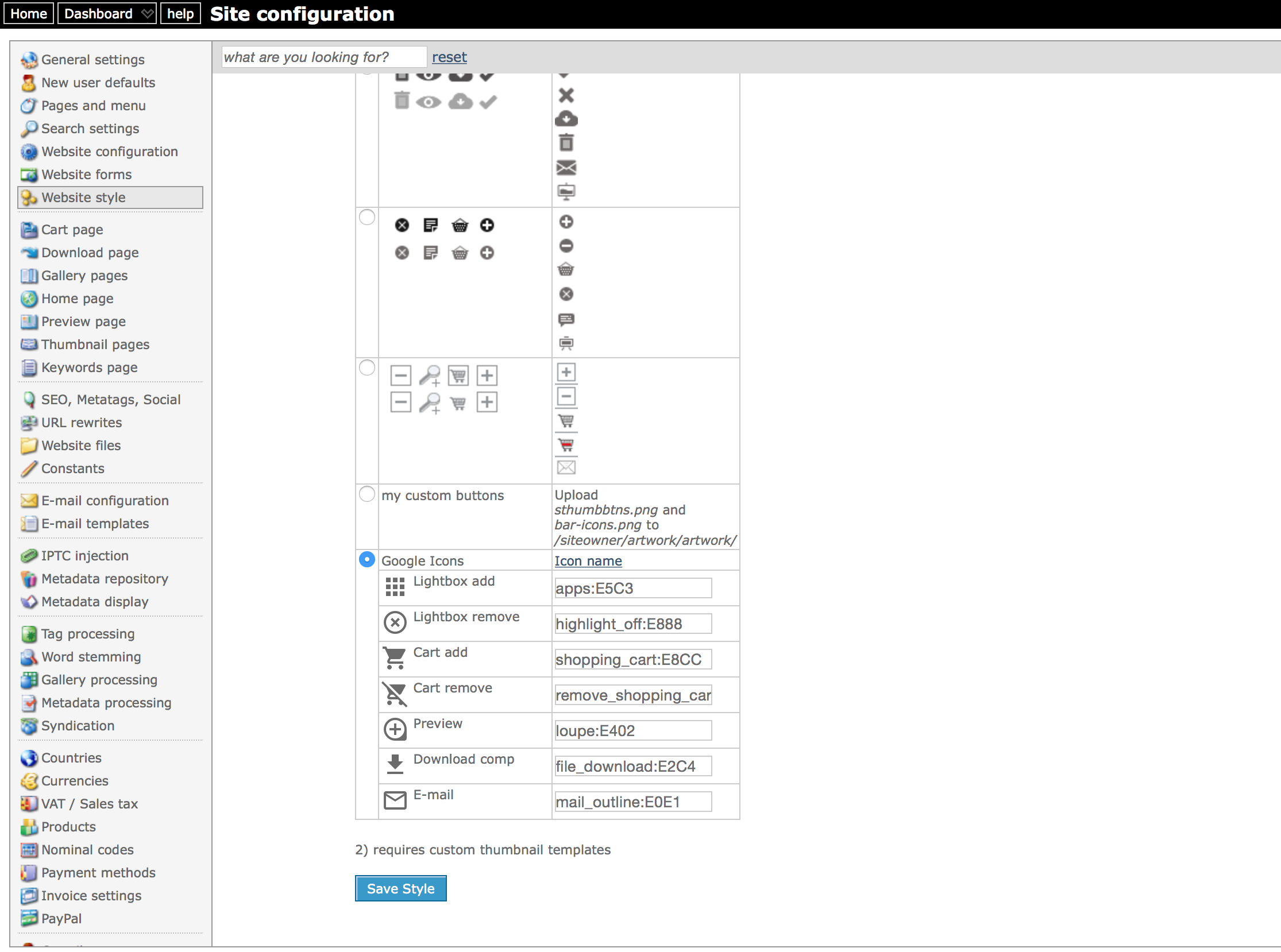This screenshot has height=952, width=1281.
Task: Click the E-mail envelope icon
Action: (395, 800)
